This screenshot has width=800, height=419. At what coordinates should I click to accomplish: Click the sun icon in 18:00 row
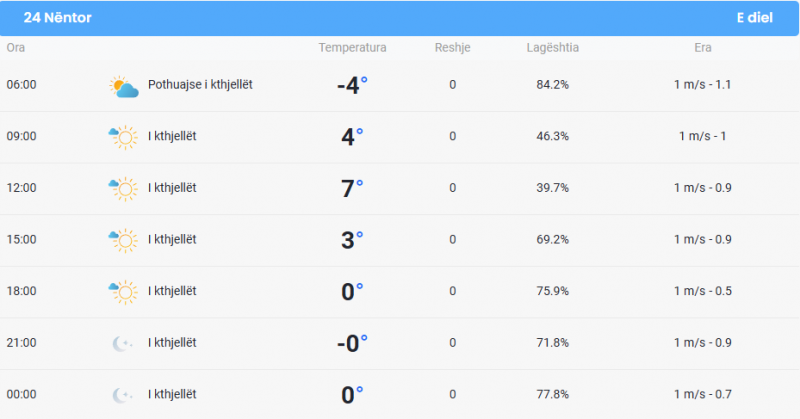click(x=123, y=292)
